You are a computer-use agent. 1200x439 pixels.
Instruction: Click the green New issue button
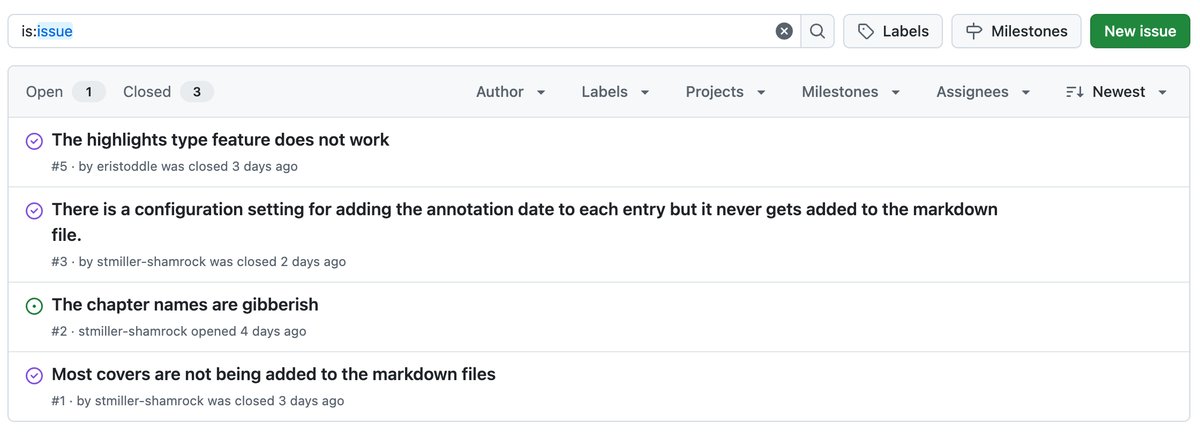pyautogui.click(x=1140, y=31)
